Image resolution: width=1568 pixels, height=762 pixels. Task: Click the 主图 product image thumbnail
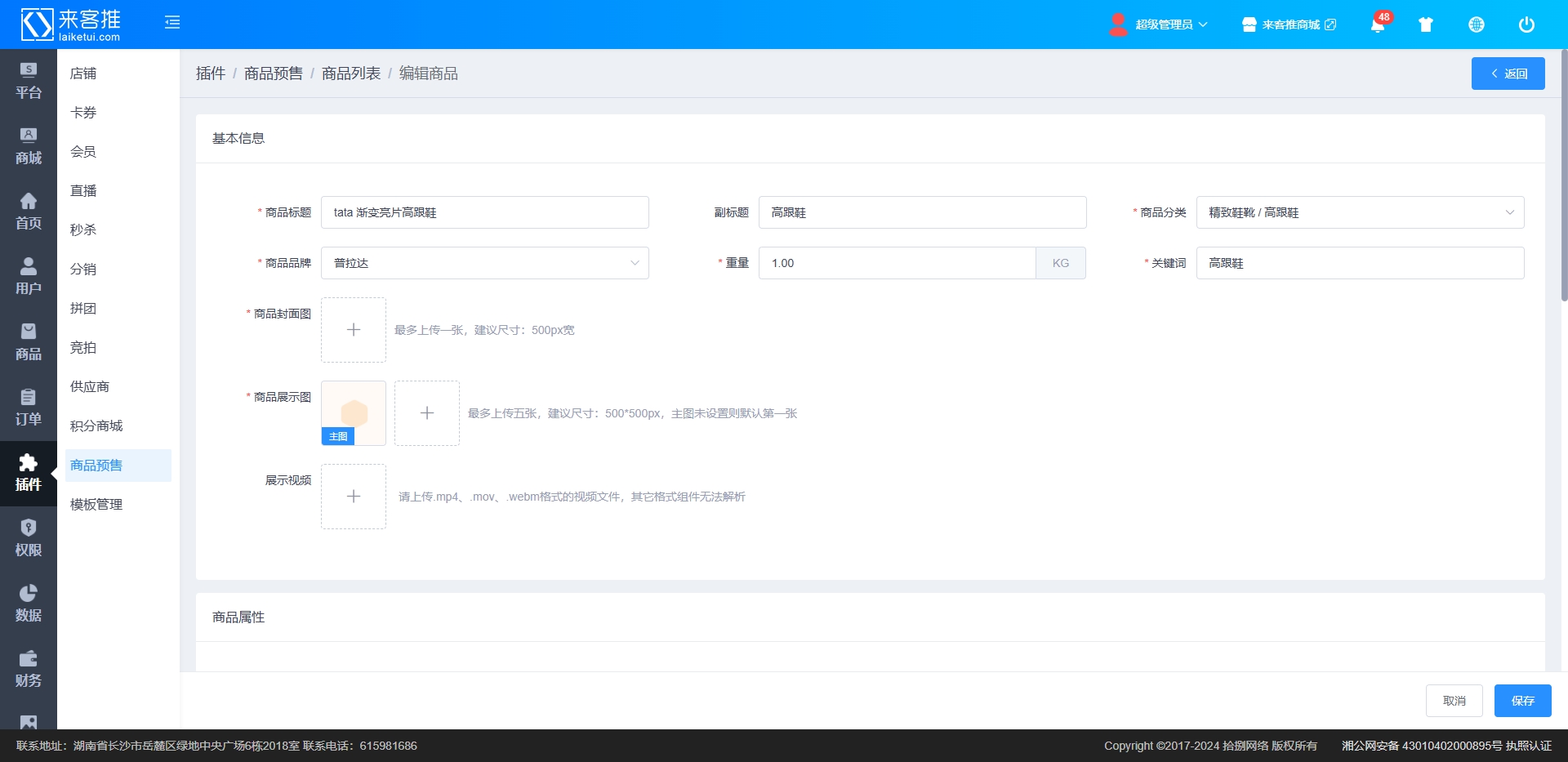[354, 412]
